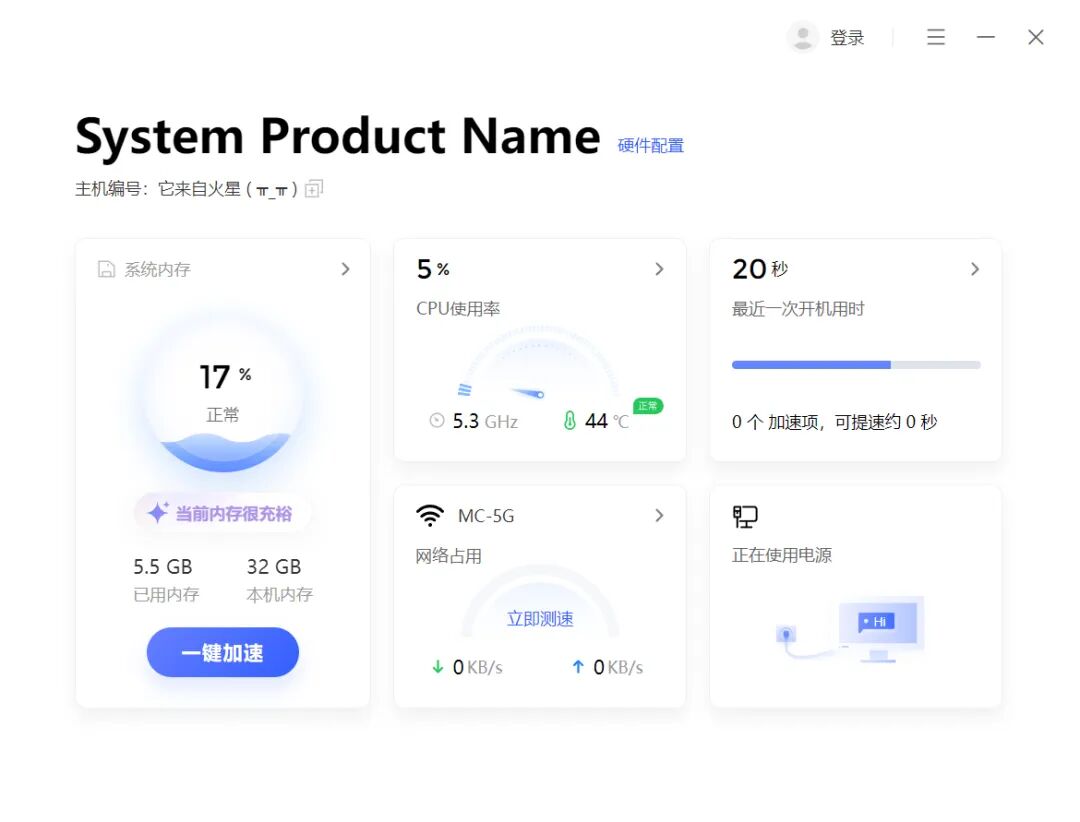Start 立即测速 speed test
Viewport: 1080px width, 822px height.
pos(540,619)
